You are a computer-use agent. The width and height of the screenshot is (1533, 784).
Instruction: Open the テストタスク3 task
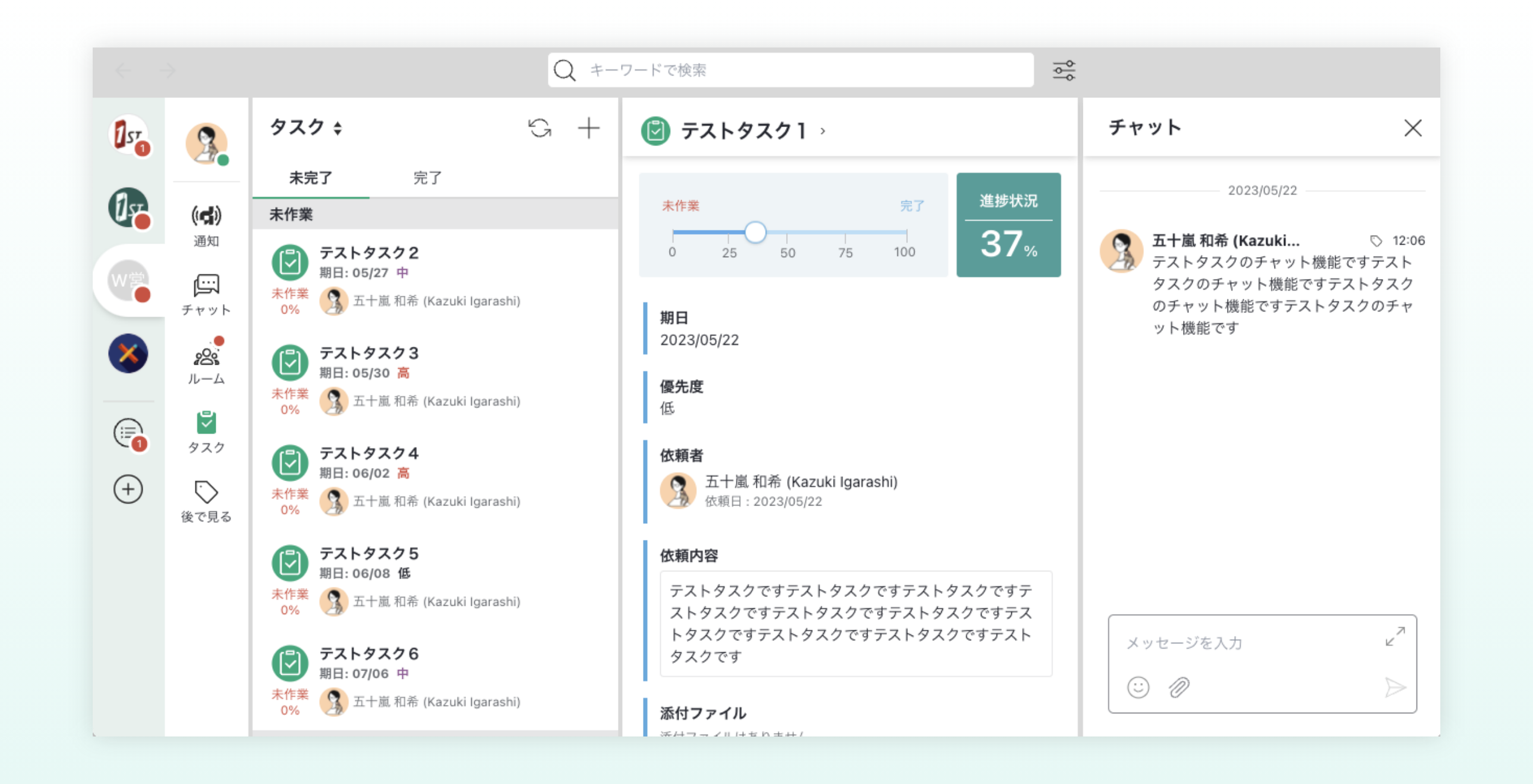point(435,379)
